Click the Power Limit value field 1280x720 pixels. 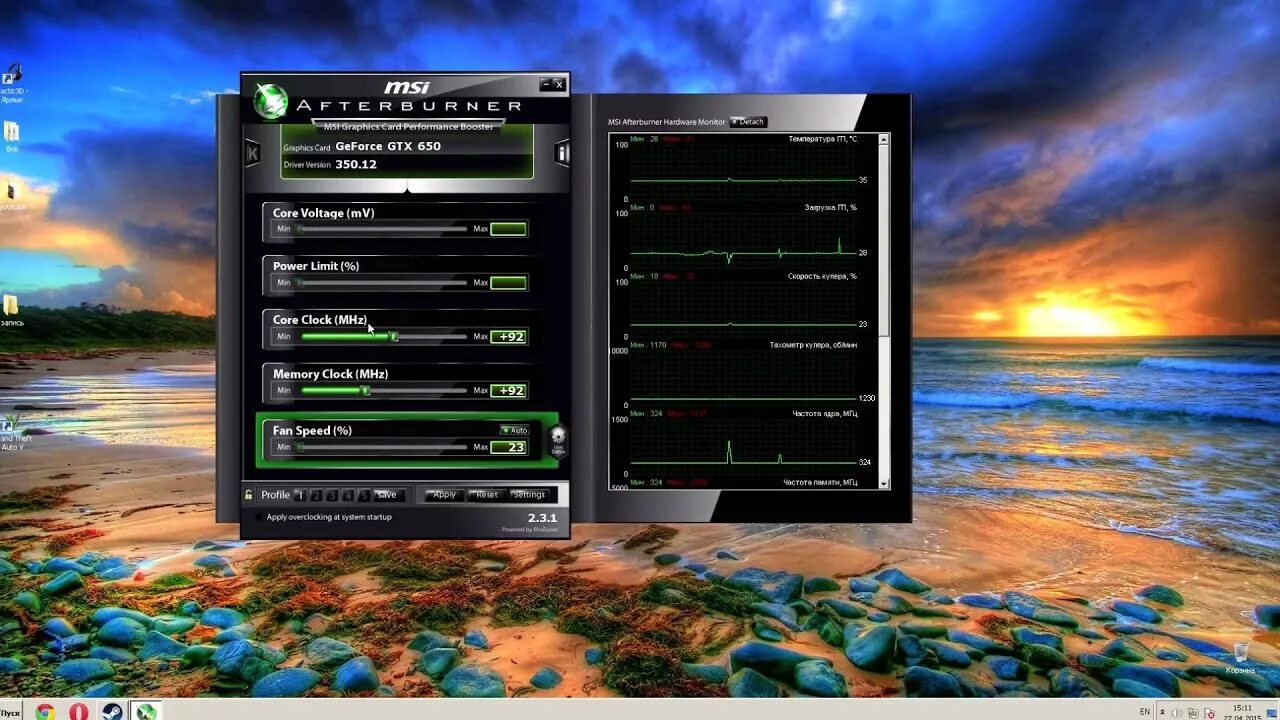point(509,283)
